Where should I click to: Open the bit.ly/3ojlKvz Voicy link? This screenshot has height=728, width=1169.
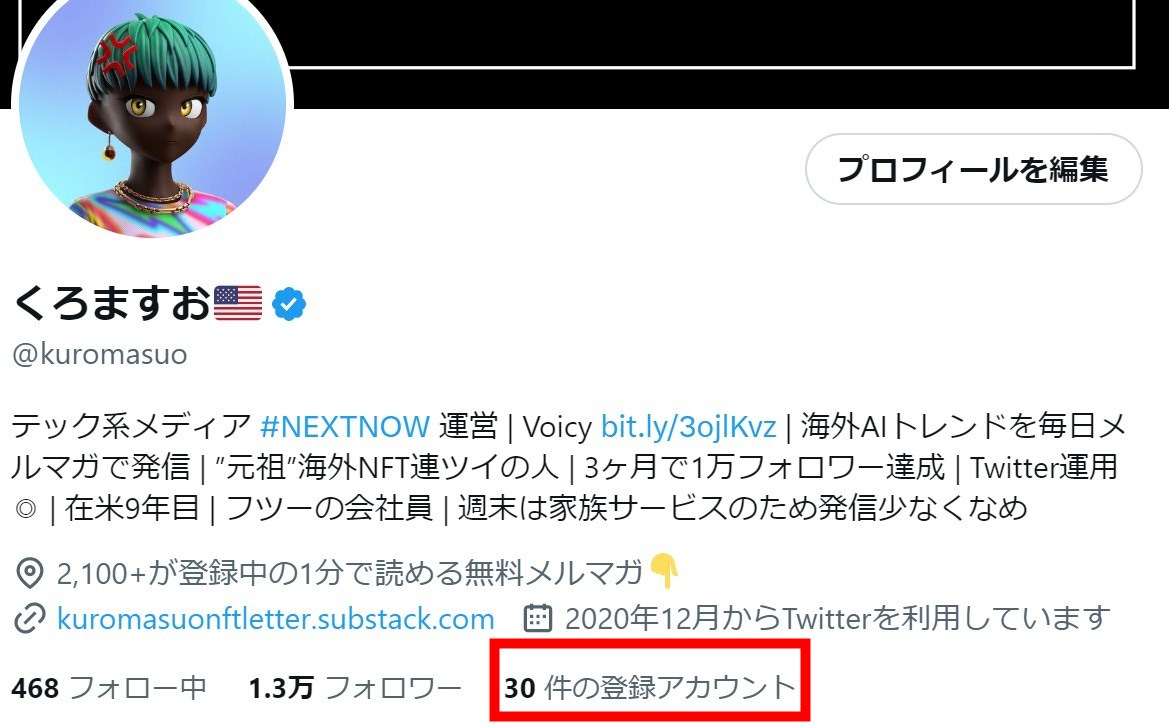click(688, 427)
